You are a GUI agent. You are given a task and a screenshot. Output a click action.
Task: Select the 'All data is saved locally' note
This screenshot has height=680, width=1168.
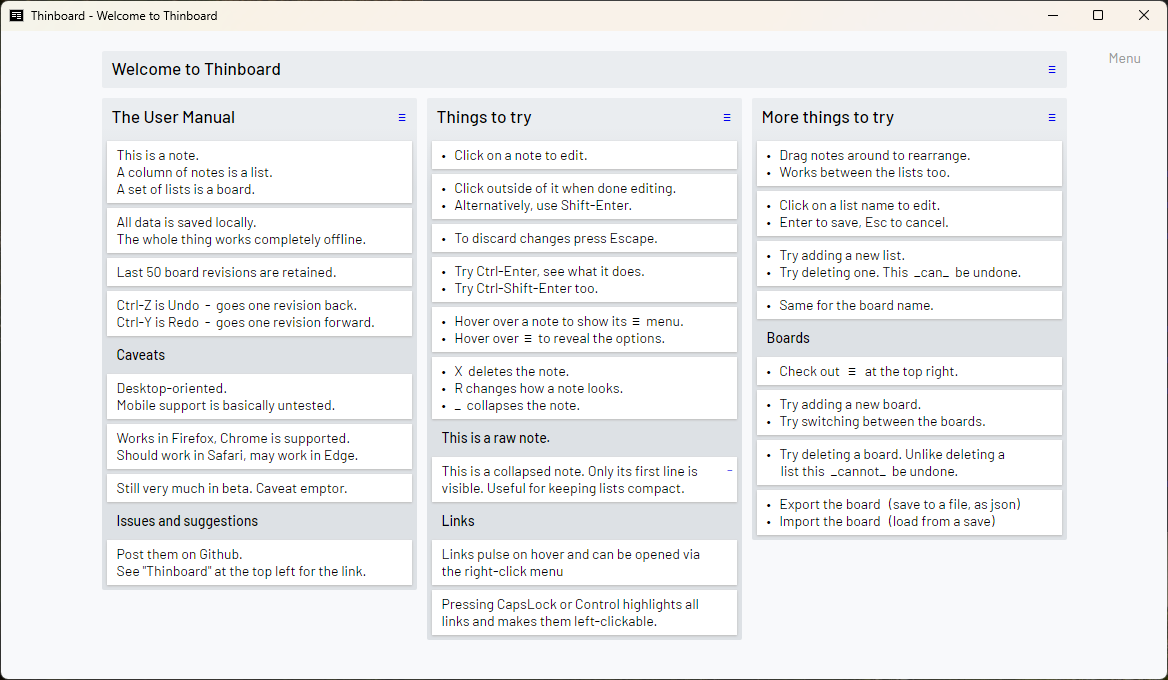pyautogui.click(x=259, y=231)
